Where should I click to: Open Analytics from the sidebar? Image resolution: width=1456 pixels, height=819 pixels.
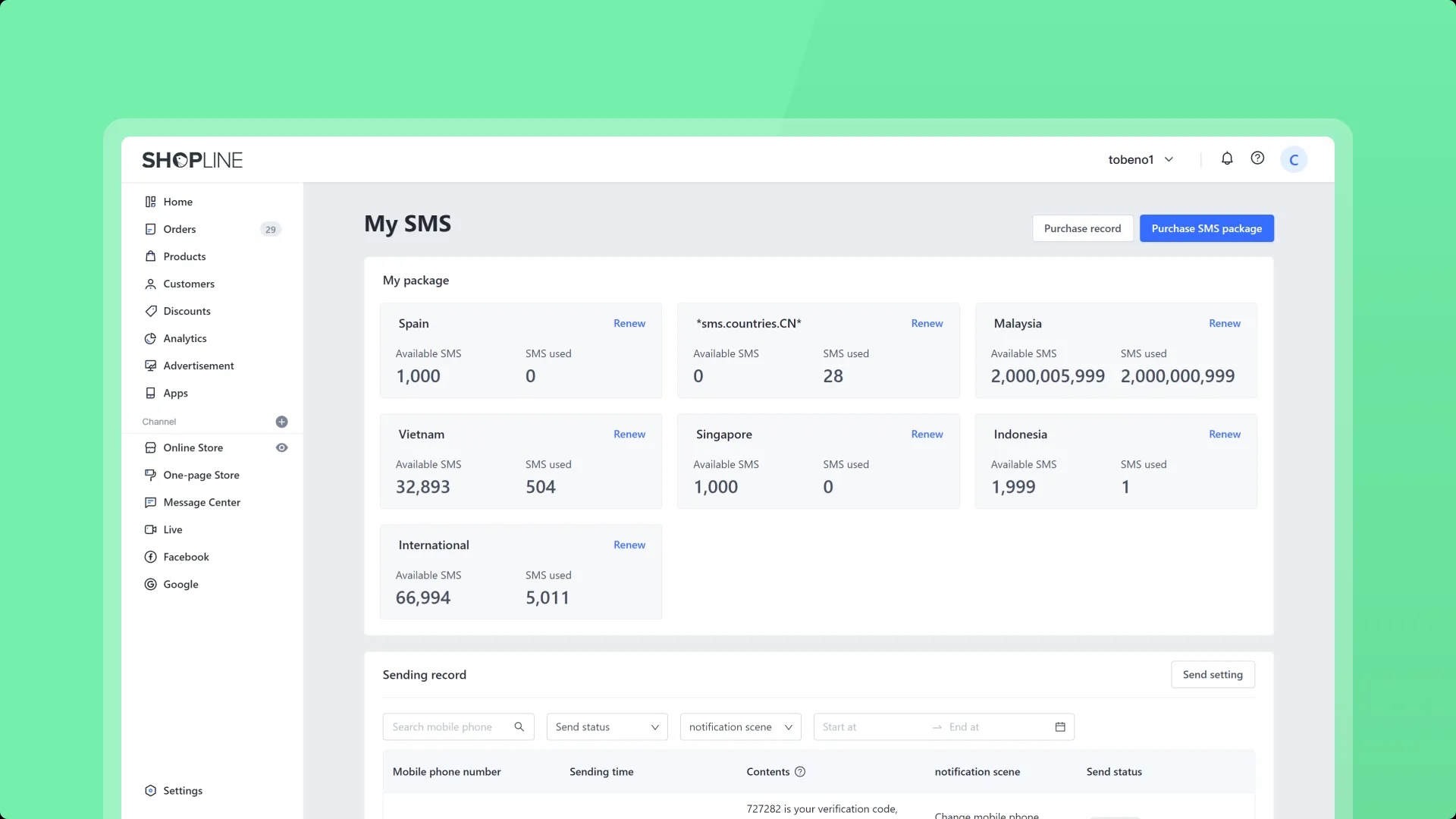(x=185, y=338)
